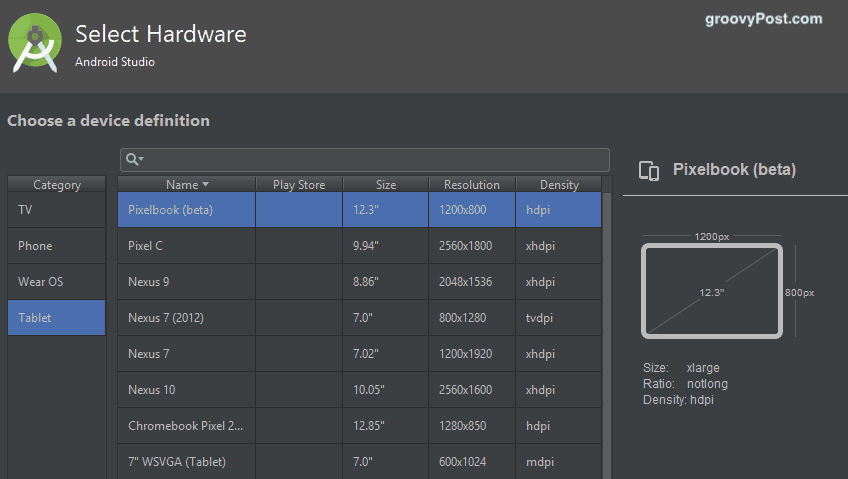Viewport: 848px width, 479px height.
Task: Click the 2560x1800 resolution cell
Action: tap(472, 246)
